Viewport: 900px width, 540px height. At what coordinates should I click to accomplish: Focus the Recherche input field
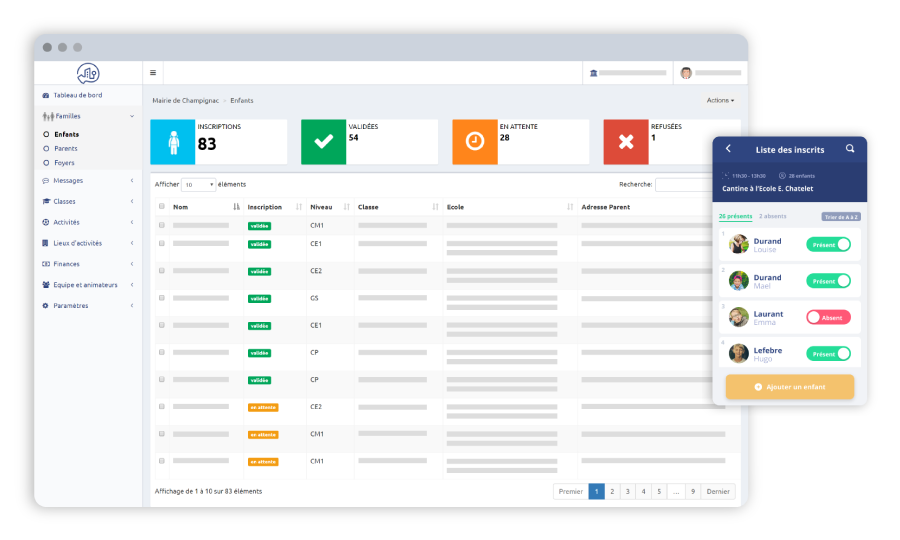click(x=684, y=185)
